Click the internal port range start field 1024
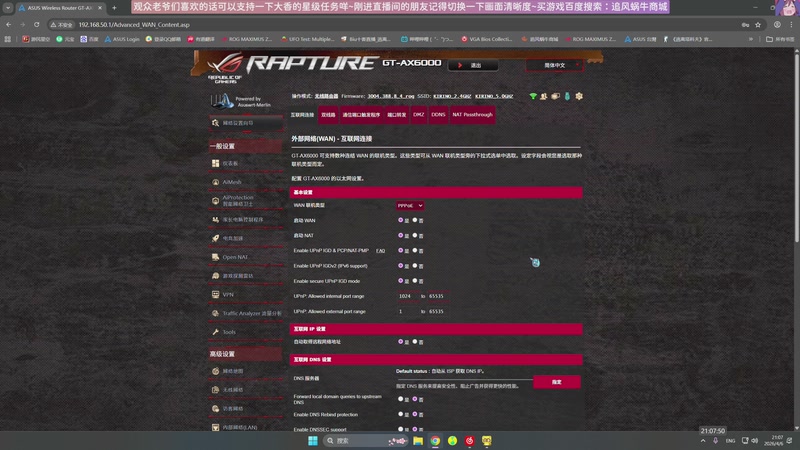The image size is (800, 450). (407, 296)
